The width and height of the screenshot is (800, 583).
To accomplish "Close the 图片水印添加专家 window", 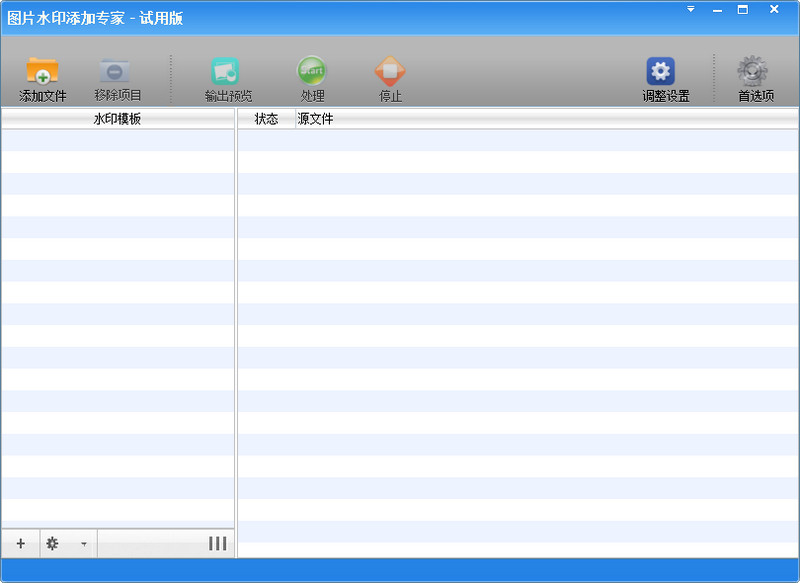I will point(774,9).
